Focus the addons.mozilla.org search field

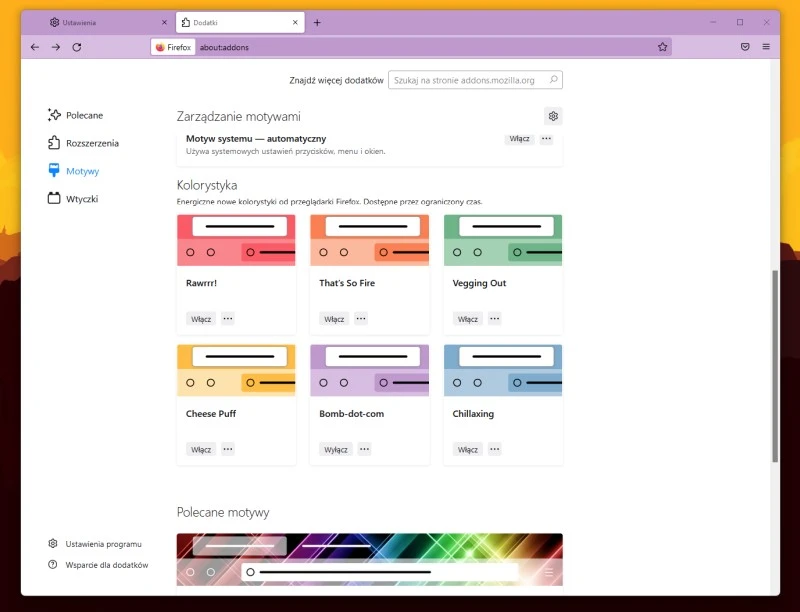(x=468, y=80)
